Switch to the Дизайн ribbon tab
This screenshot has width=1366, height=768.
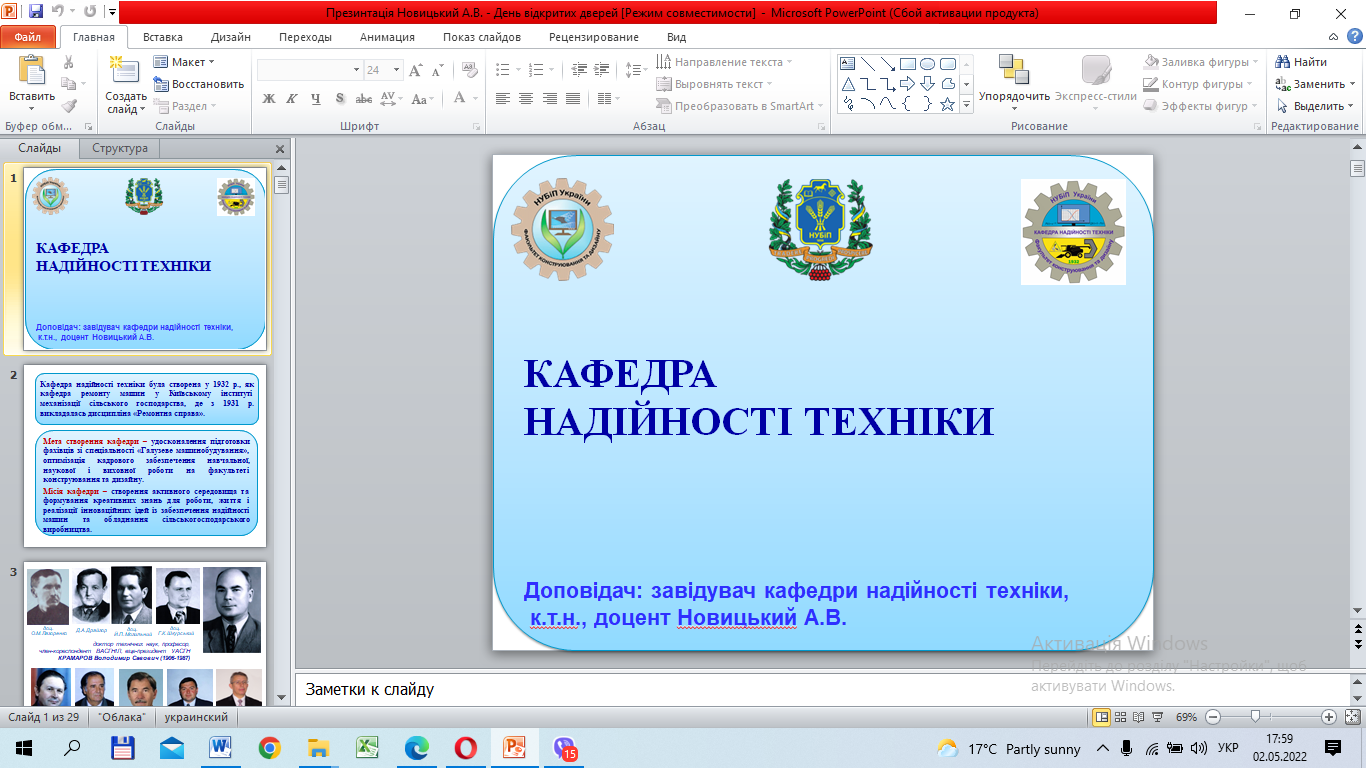(231, 37)
